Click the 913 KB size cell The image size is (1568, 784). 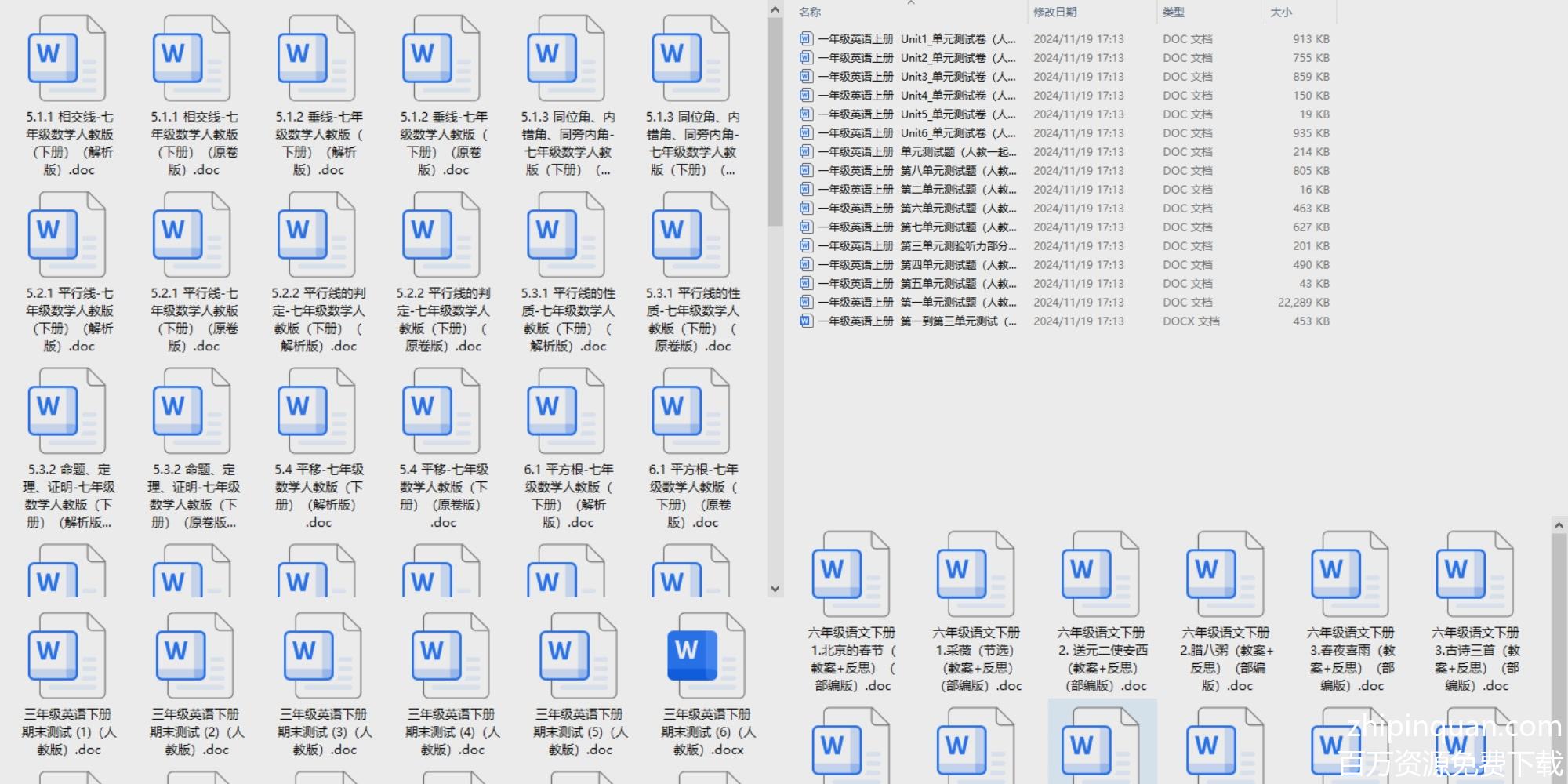click(x=1311, y=39)
